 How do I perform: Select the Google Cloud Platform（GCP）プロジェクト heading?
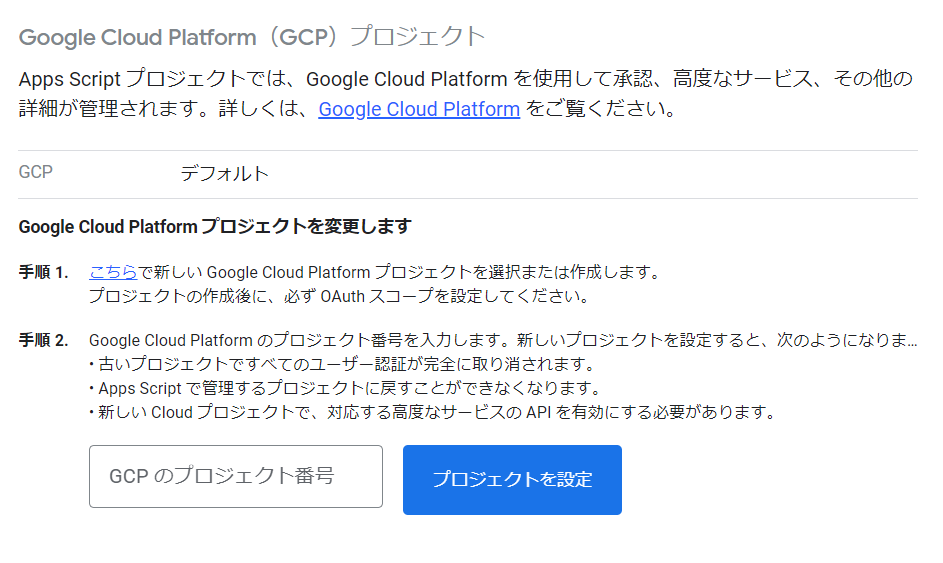pyautogui.click(x=251, y=37)
